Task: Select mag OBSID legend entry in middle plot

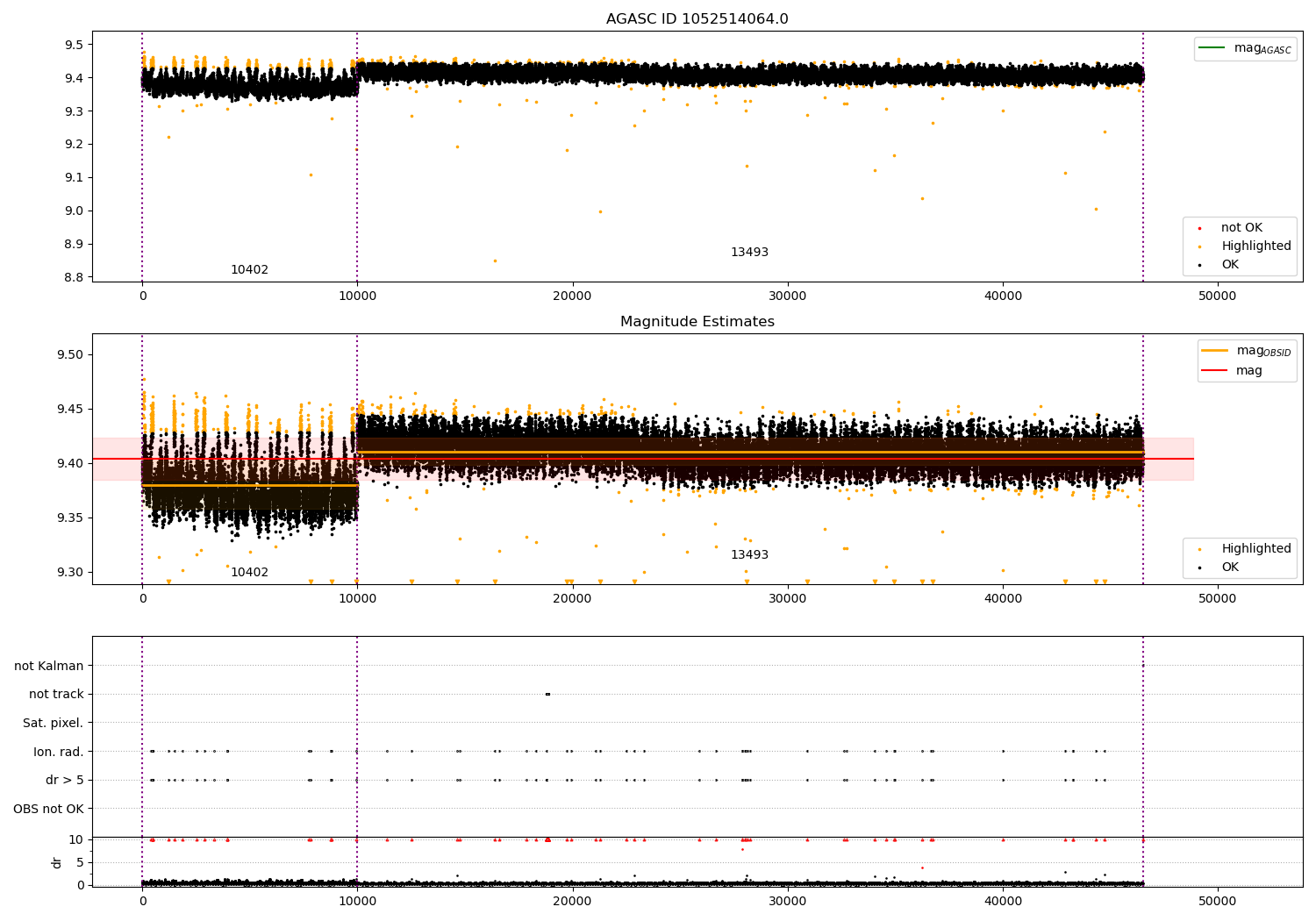Action: pos(1247,352)
